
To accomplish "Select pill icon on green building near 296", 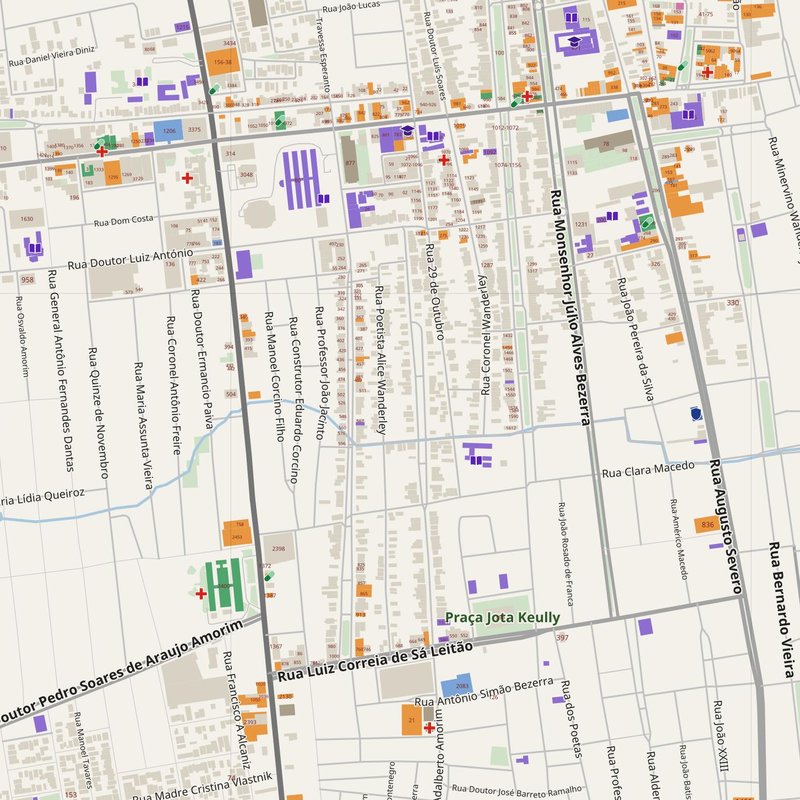I will point(647,222).
